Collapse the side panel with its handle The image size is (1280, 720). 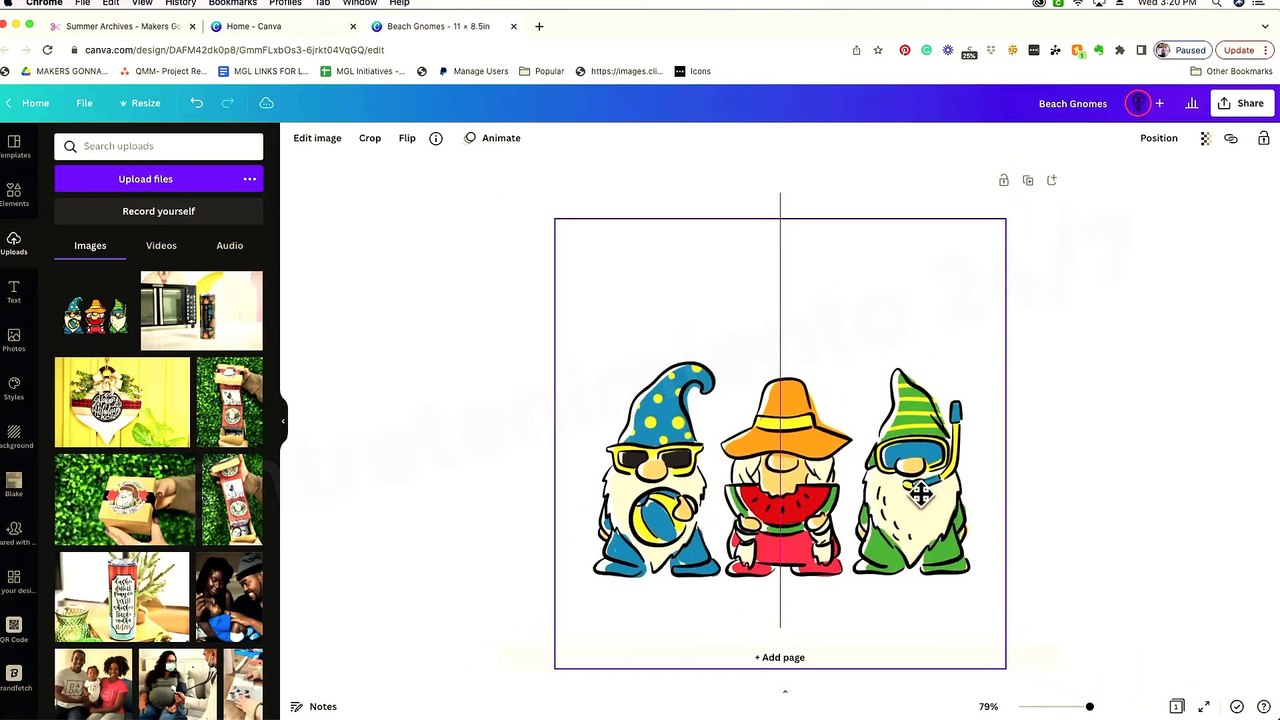coord(284,421)
